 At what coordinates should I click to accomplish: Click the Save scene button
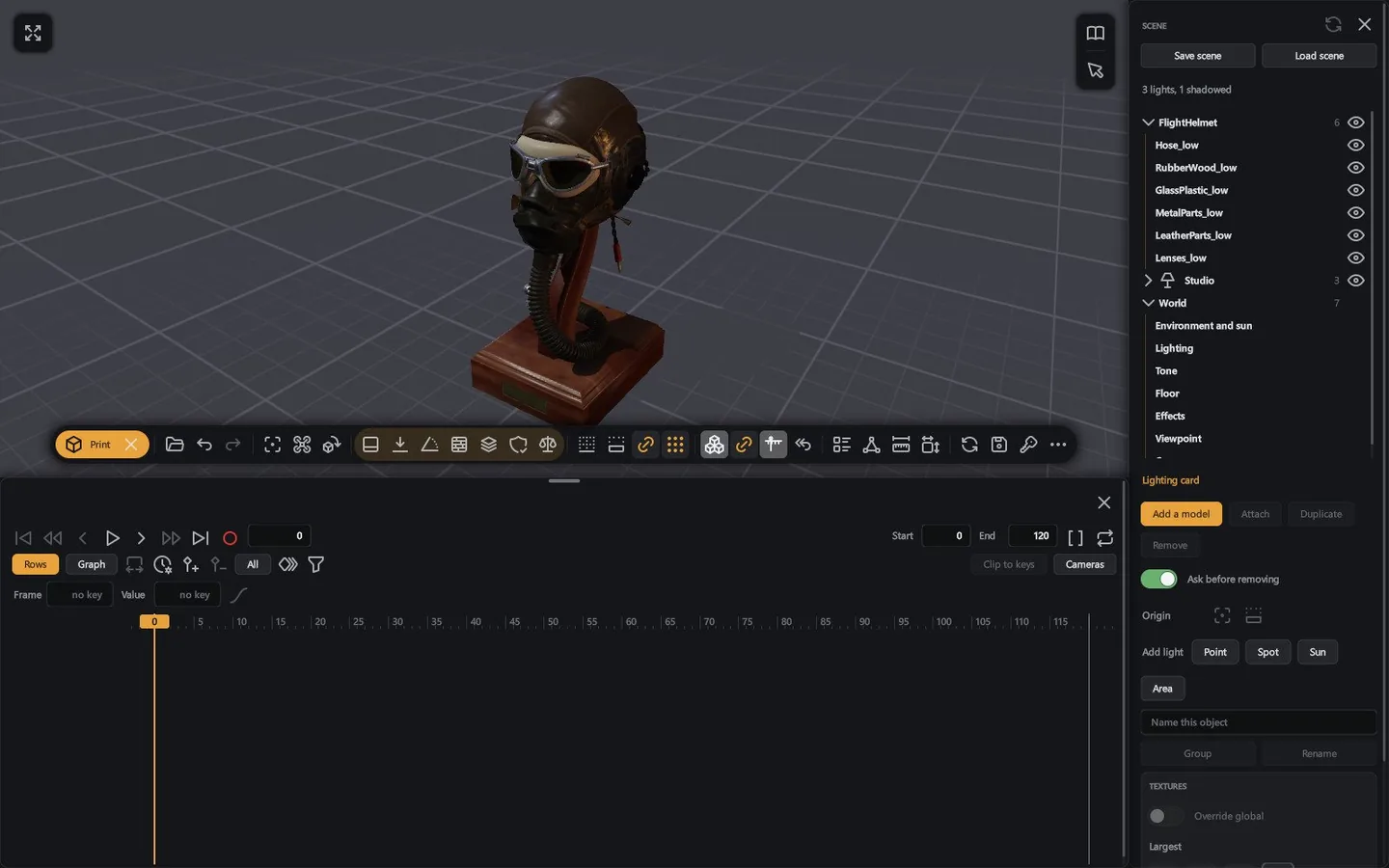(x=1198, y=56)
